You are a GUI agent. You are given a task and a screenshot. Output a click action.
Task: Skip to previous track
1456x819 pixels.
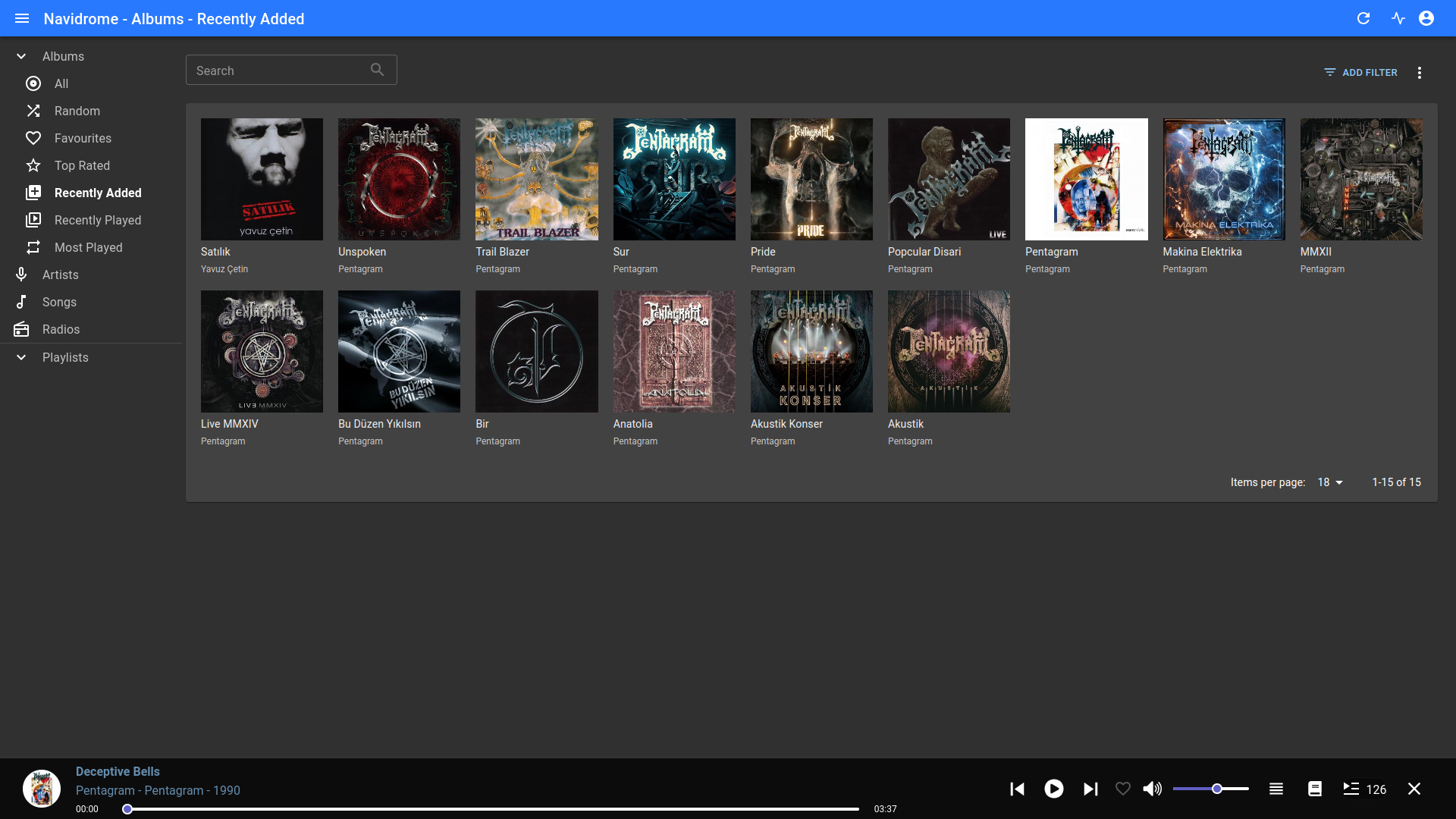coord(1018,789)
